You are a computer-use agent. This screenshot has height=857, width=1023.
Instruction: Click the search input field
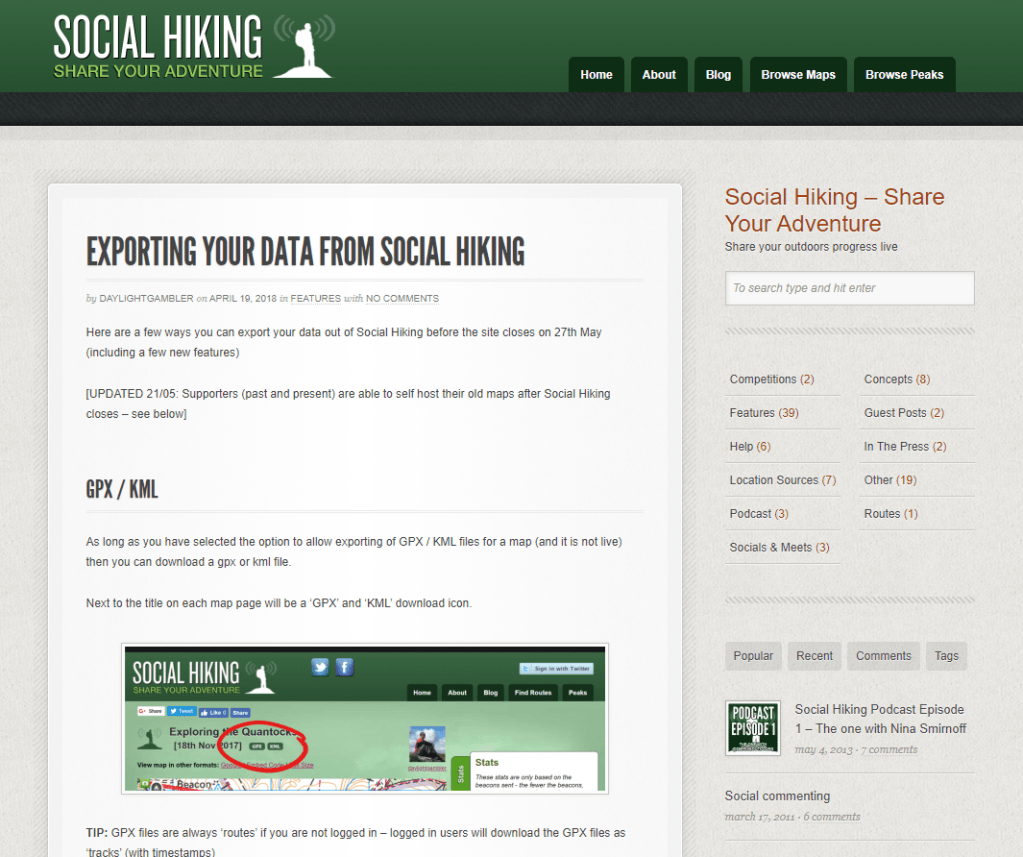(x=849, y=288)
